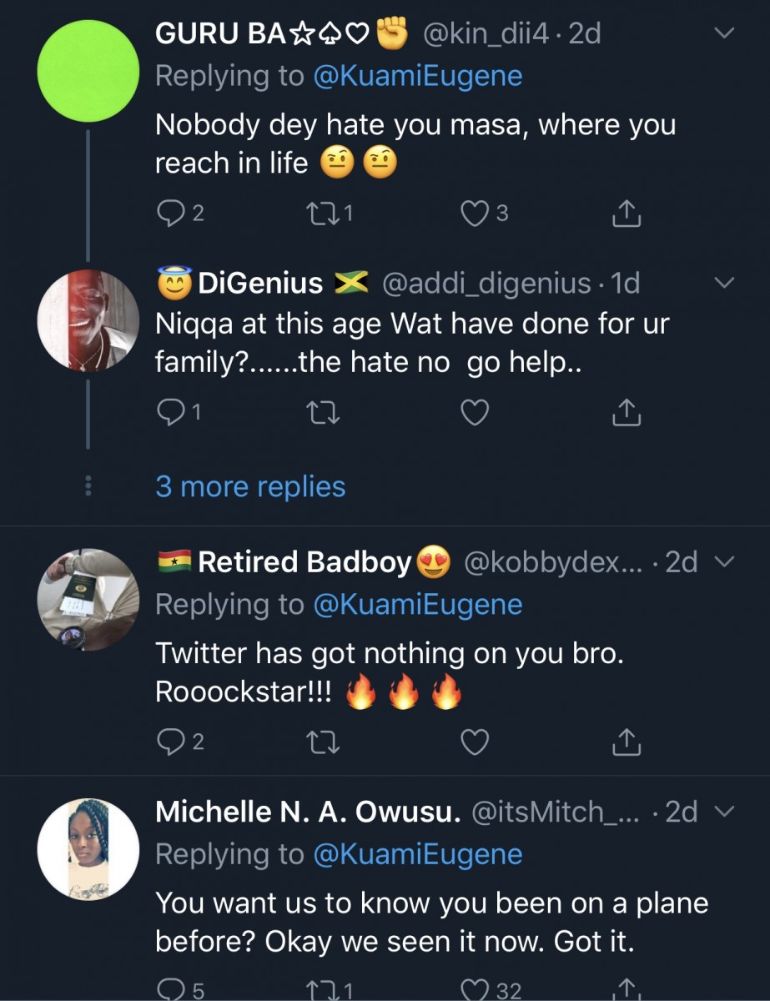
Task: Like Retired Badboy's Roockstar tweet
Action: click(476, 741)
